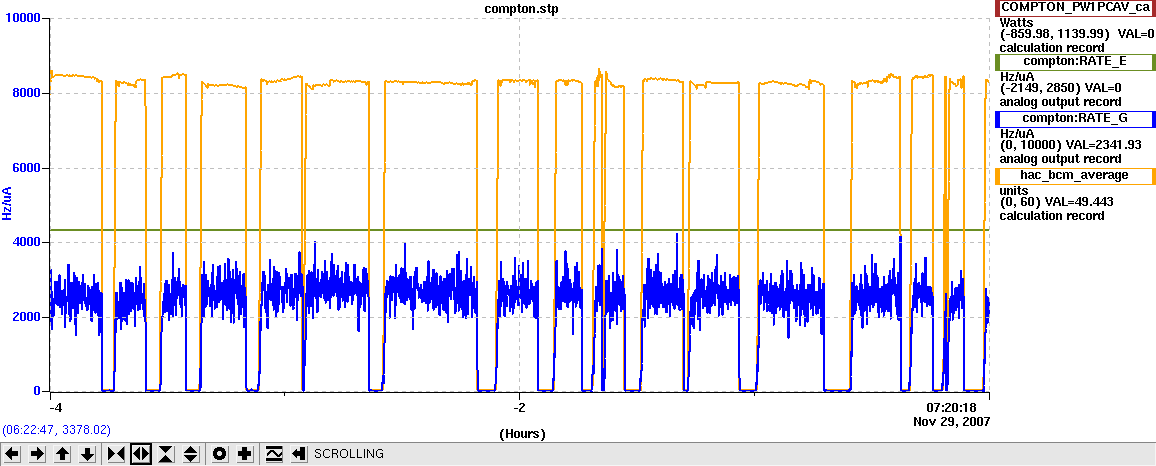Click the compton.stp plot title
The height and width of the screenshot is (466, 1156).
click(x=519, y=8)
